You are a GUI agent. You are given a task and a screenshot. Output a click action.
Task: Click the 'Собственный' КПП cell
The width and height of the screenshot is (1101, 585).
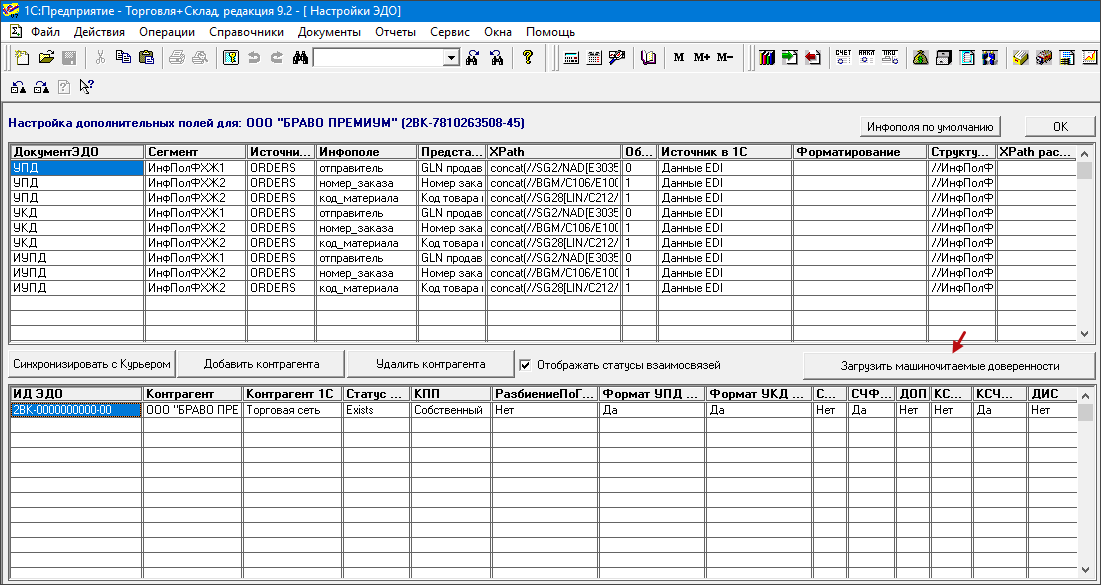point(451,410)
